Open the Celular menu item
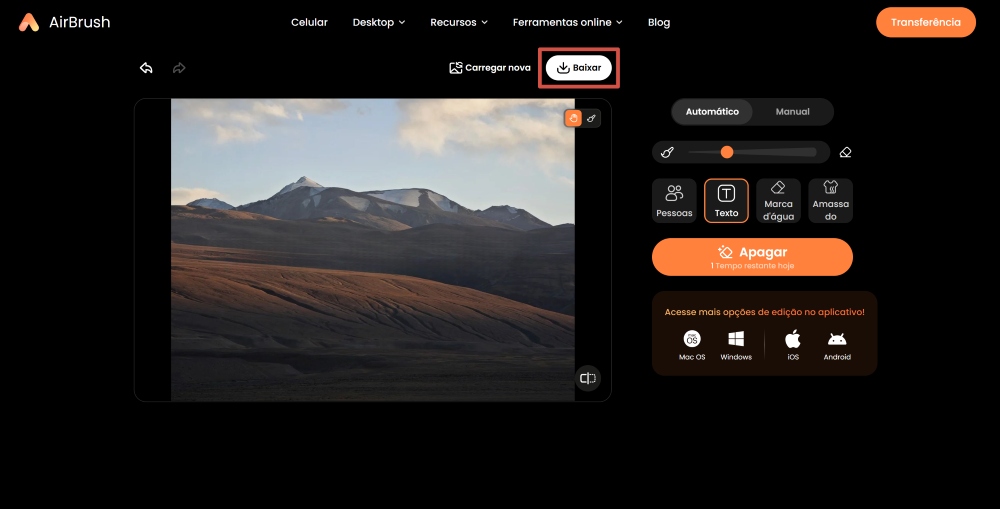 pyautogui.click(x=309, y=22)
